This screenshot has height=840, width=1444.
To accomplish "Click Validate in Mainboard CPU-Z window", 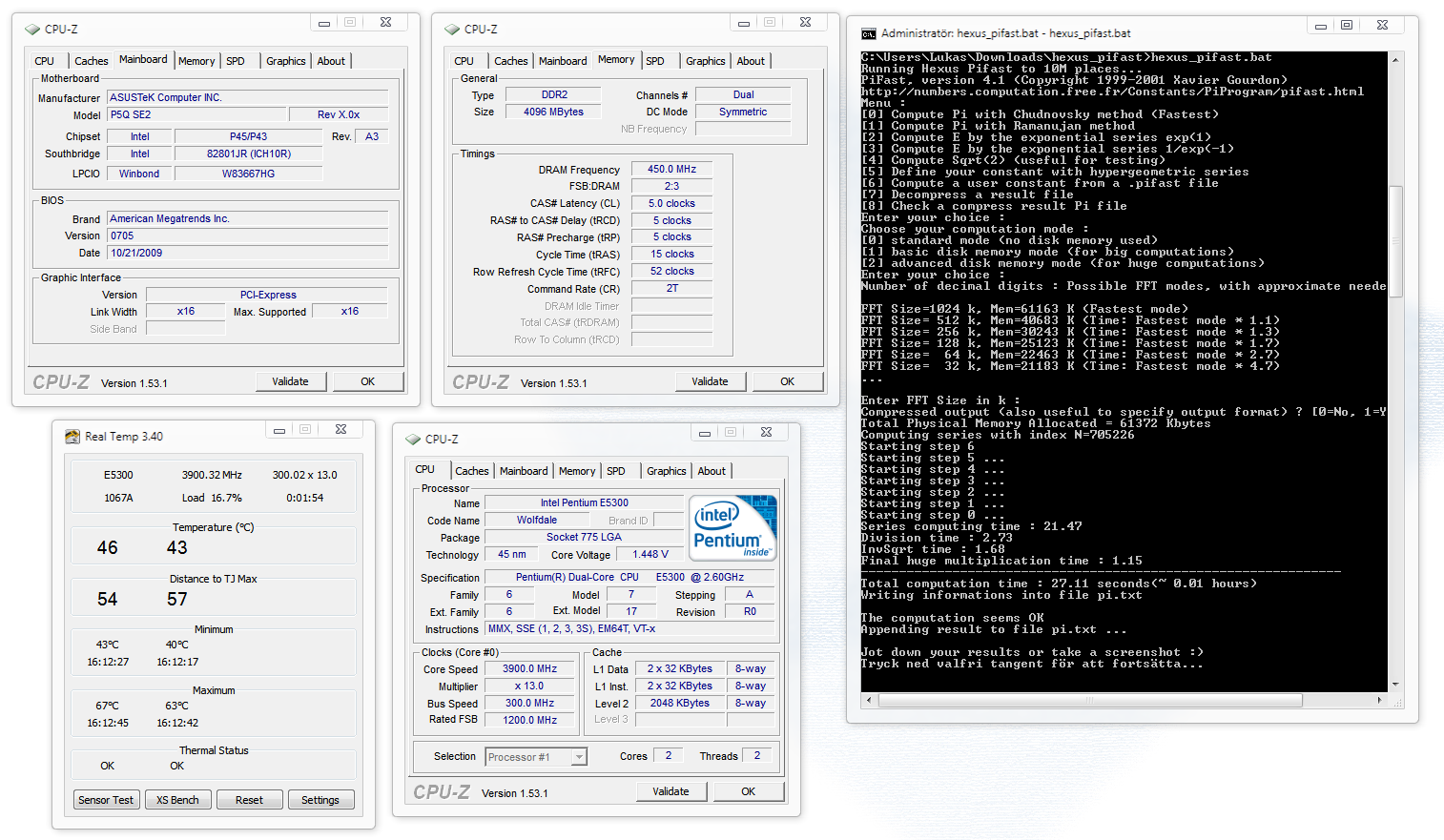I will point(291,381).
